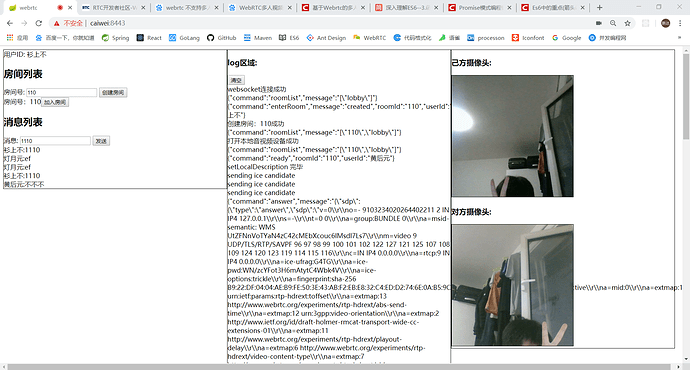Image resolution: width=690 pixels, height=370 pixels.
Task: Focus the 消息 input containing 1110
Action: 55,141
